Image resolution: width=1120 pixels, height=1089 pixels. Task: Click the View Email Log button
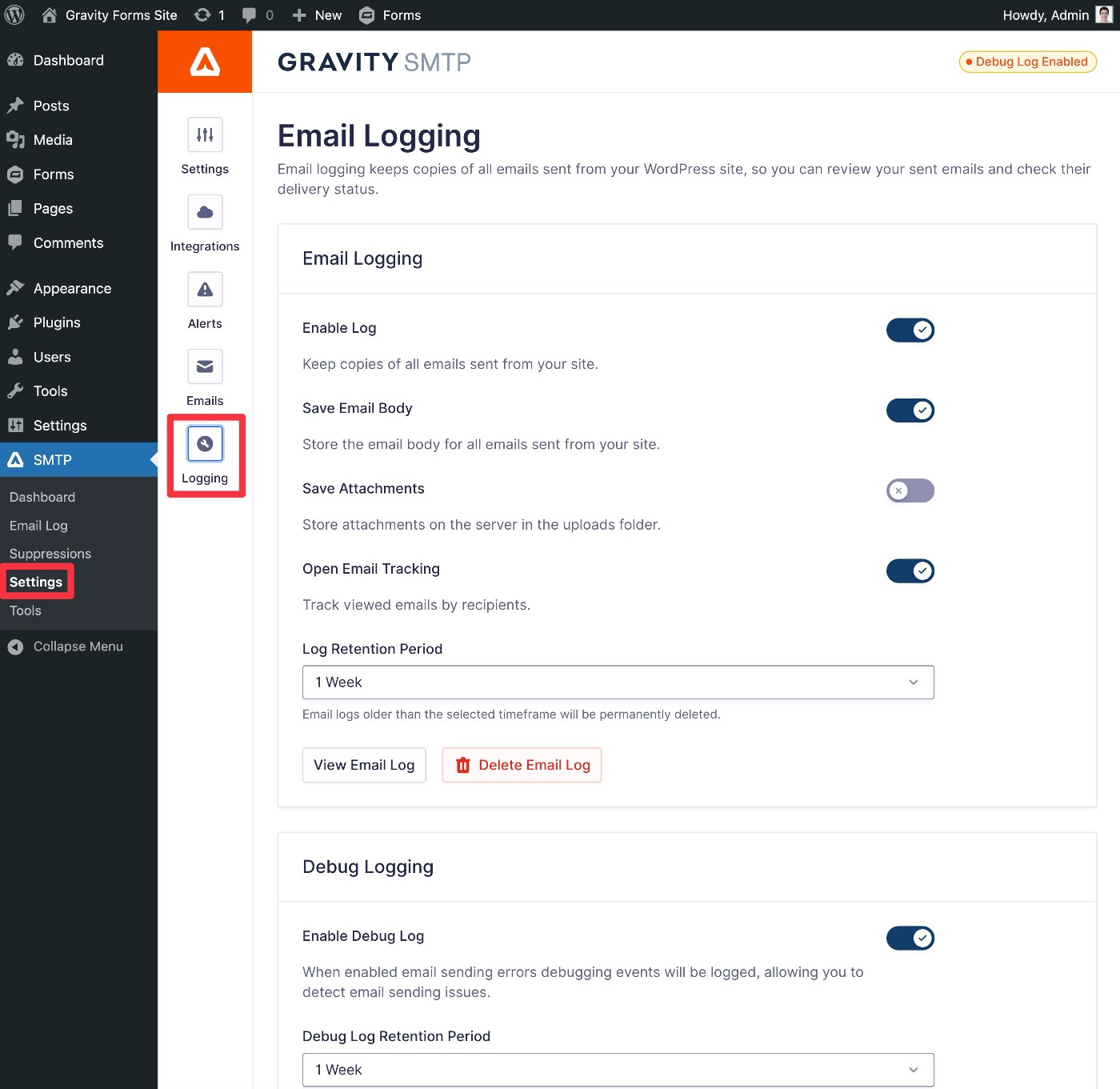pyautogui.click(x=364, y=765)
